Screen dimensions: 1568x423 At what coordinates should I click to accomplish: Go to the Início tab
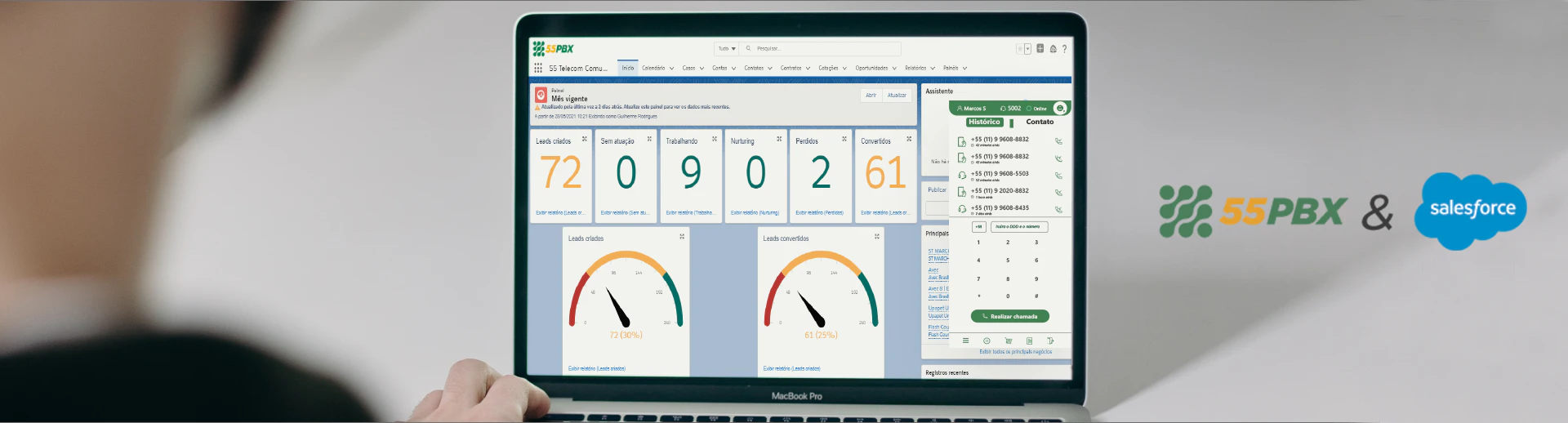coord(627,68)
